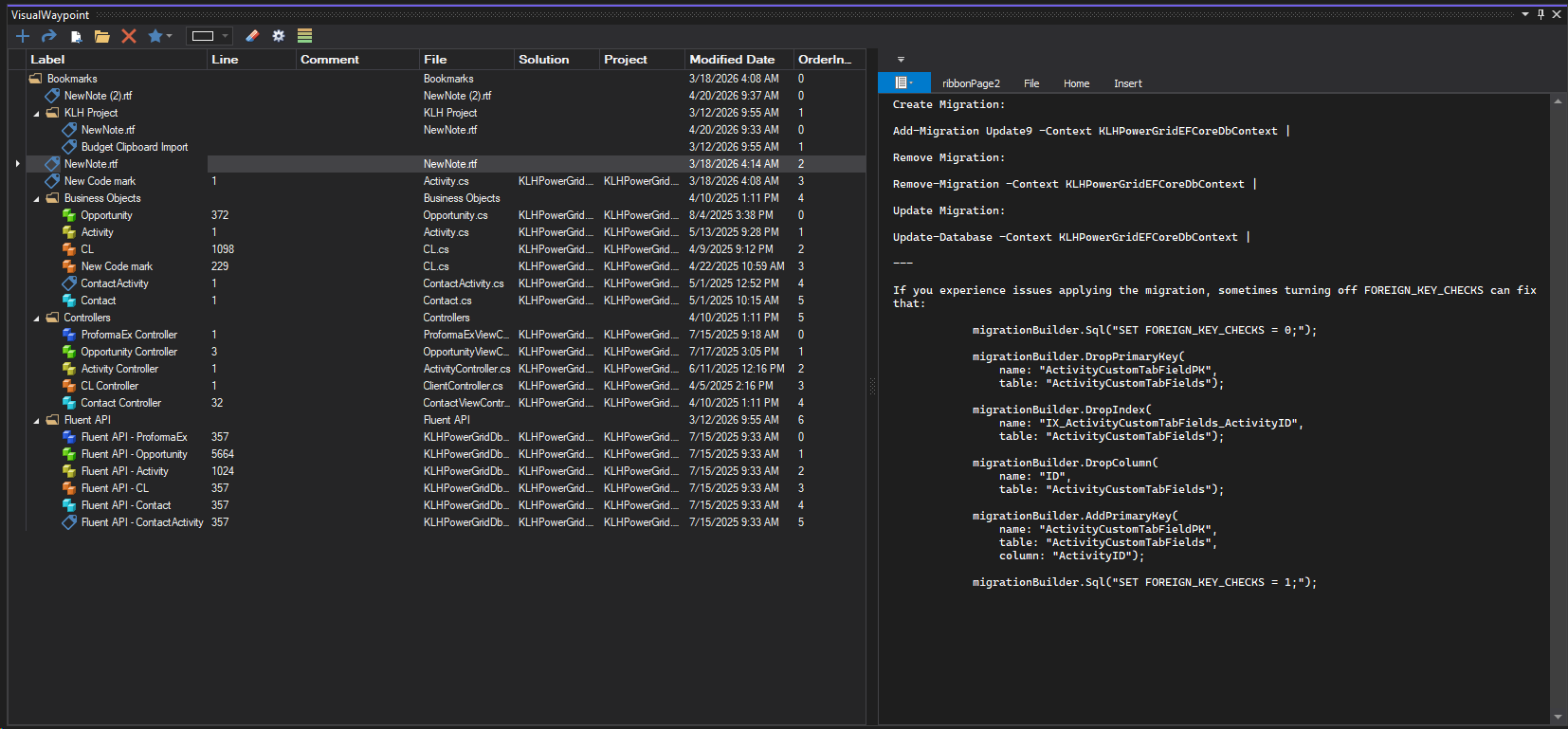This screenshot has height=729, width=1568.
Task: Click the line value 1098
Action: click(223, 249)
